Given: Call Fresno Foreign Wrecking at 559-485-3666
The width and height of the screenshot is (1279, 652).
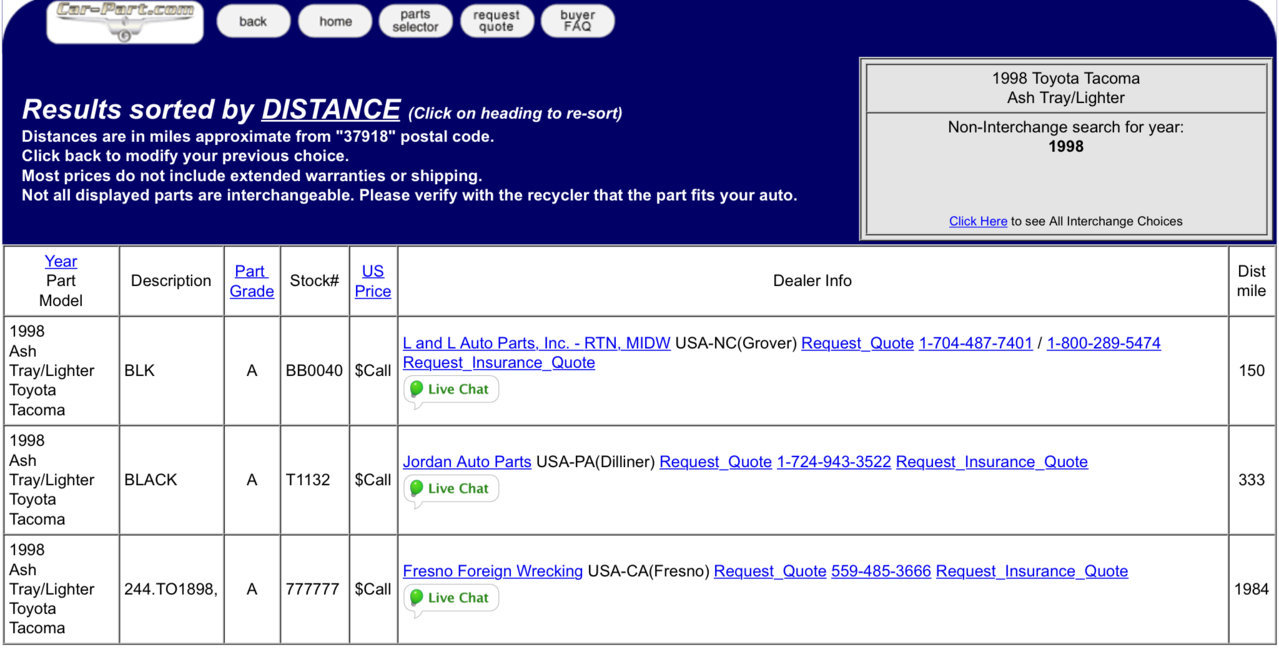Looking at the screenshot, I should 881,571.
